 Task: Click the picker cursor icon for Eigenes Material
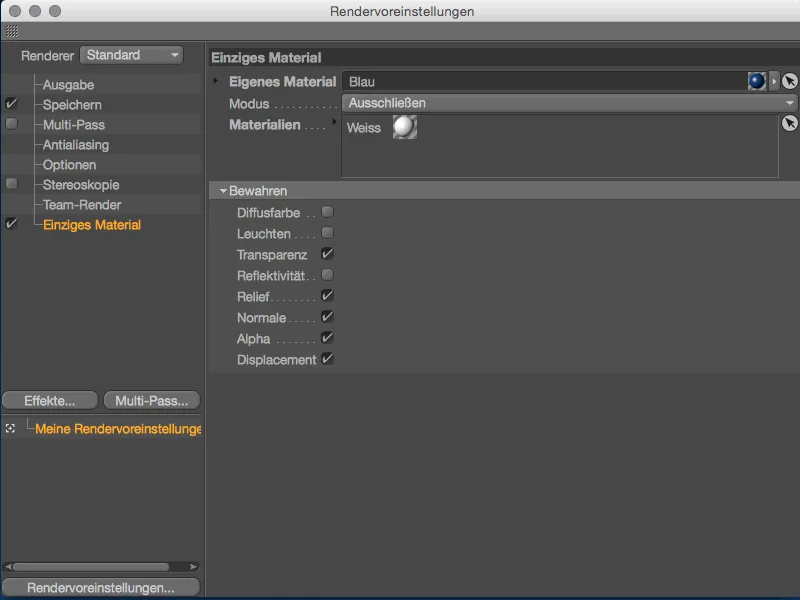click(789, 81)
